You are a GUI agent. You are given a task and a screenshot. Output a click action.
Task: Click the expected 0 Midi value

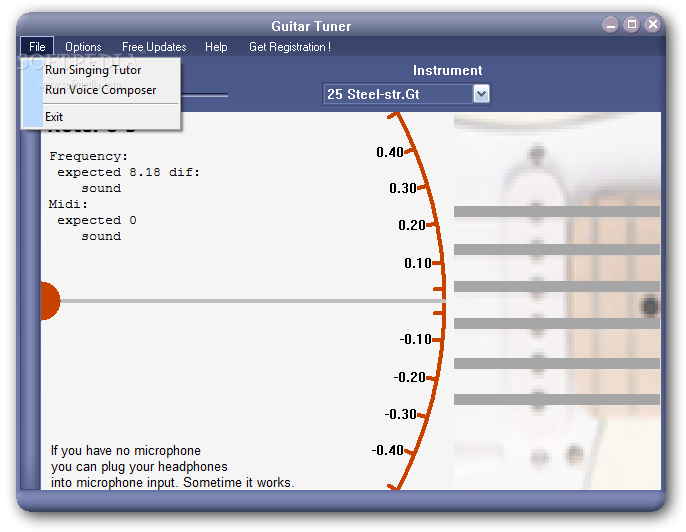97,220
